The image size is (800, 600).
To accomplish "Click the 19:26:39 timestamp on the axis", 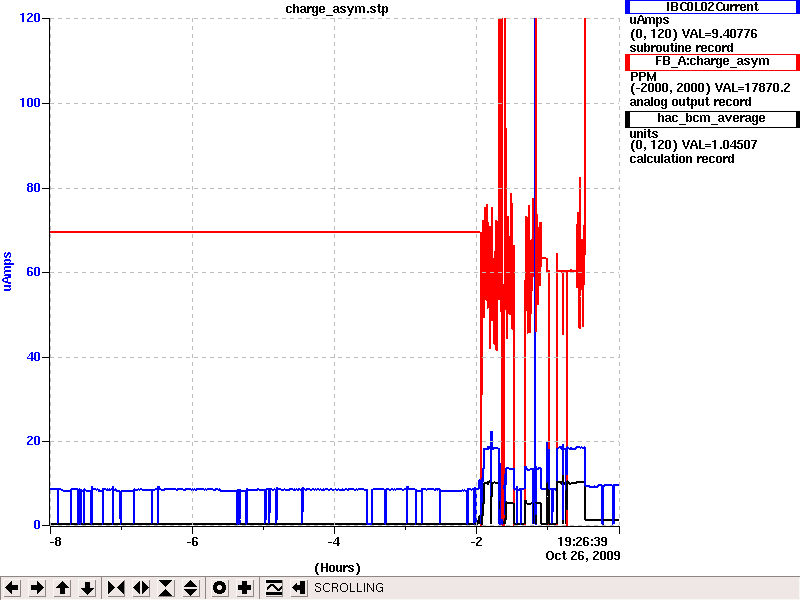I will (582, 541).
